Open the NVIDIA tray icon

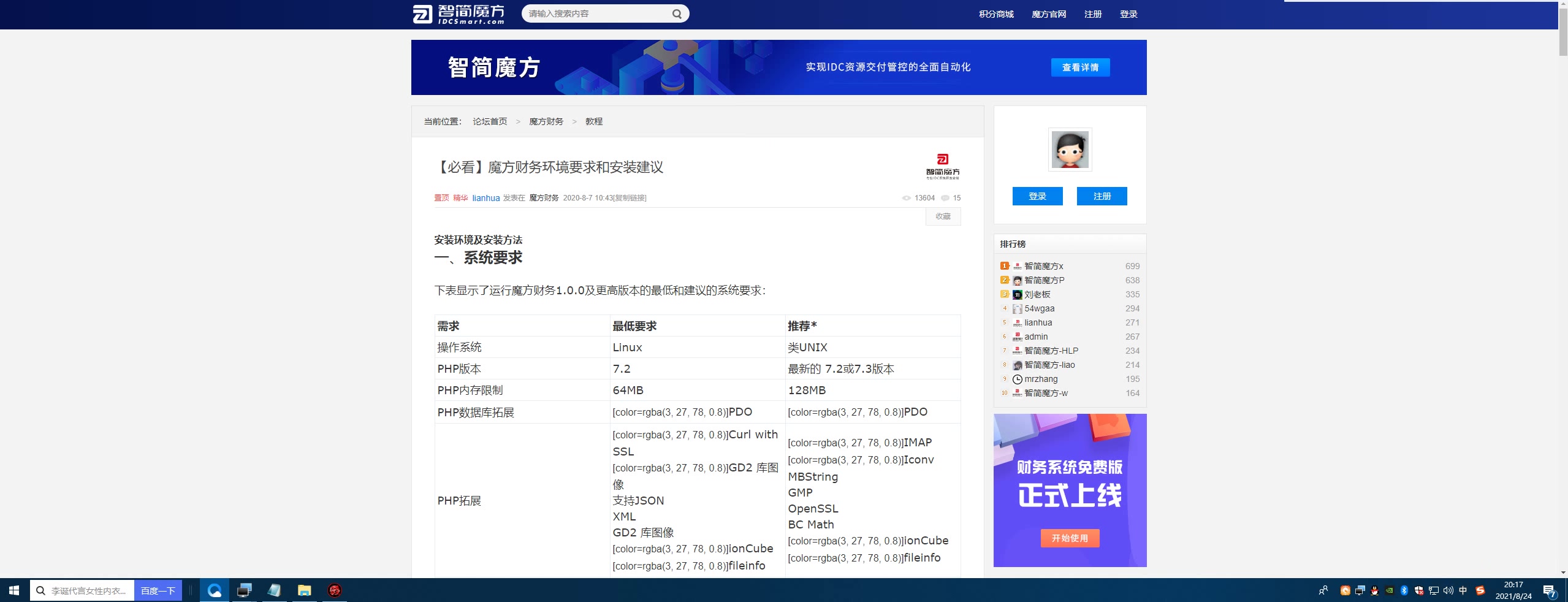pyautogui.click(x=1389, y=590)
